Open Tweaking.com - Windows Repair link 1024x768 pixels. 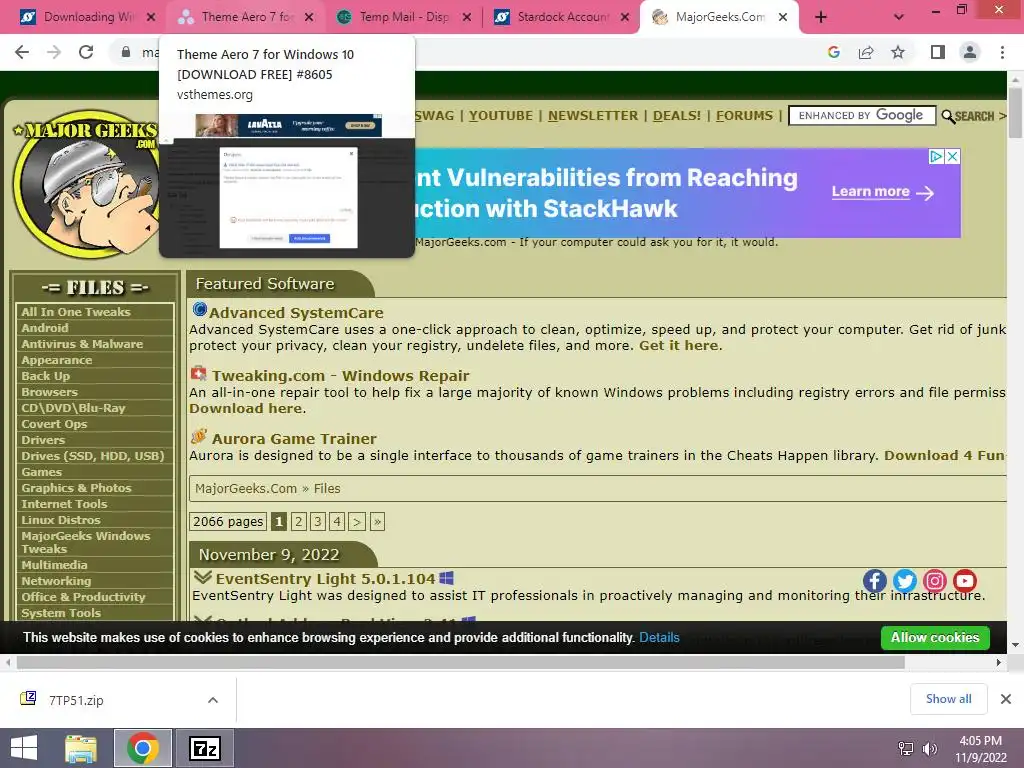[x=340, y=376]
